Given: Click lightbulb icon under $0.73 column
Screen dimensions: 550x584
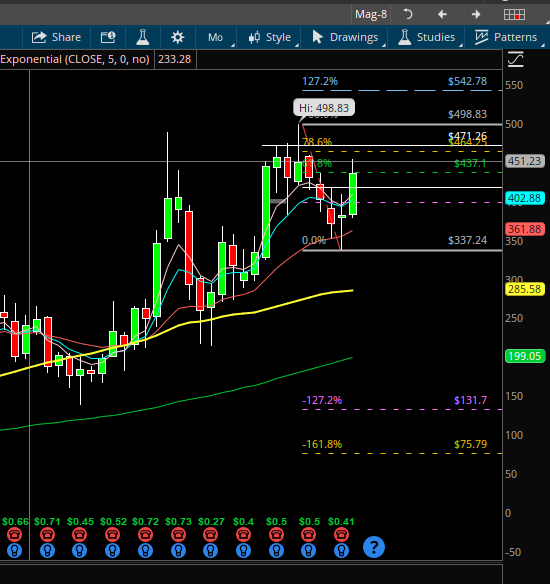Looking at the screenshot, I should (178, 550).
